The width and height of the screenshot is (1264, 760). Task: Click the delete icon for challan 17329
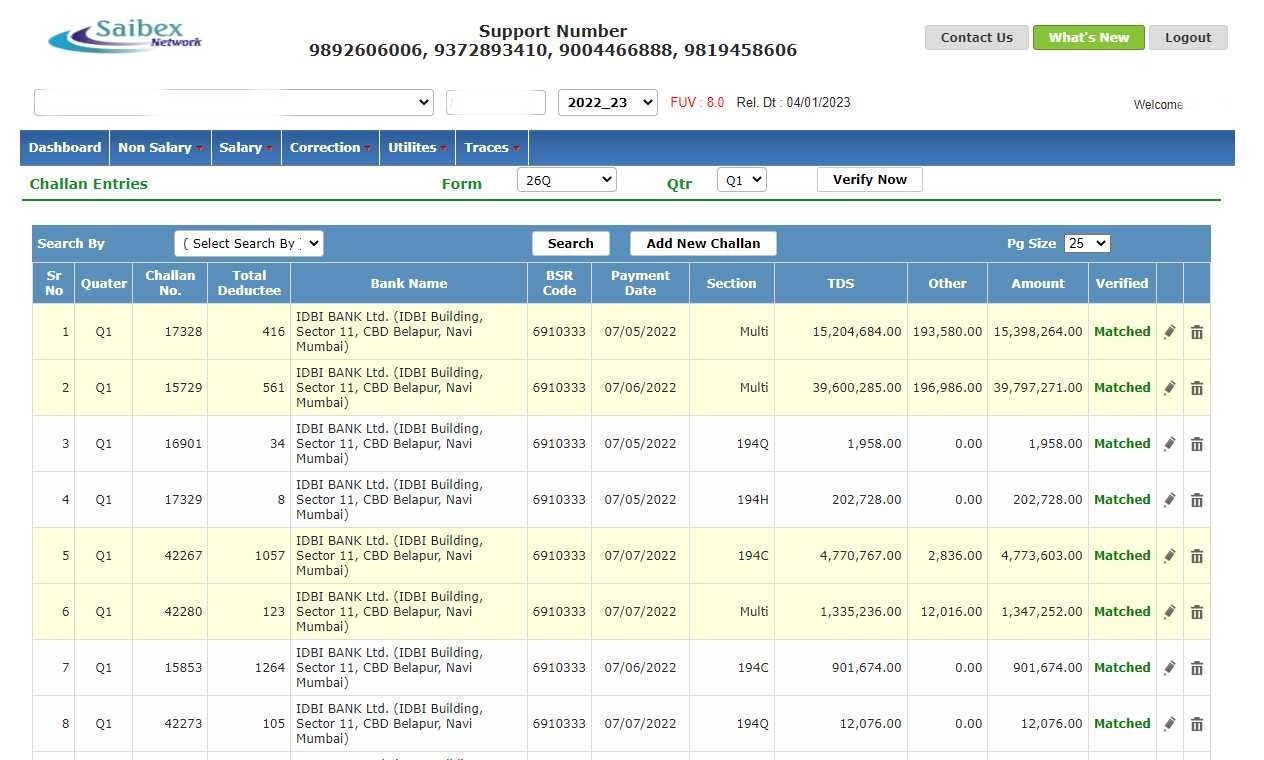click(x=1196, y=499)
